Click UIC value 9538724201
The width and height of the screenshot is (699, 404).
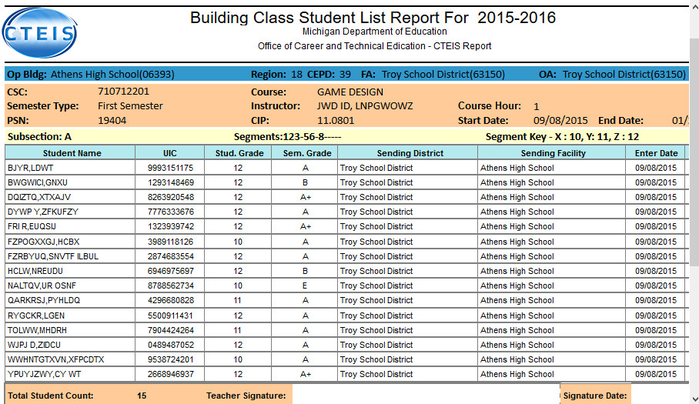[x=171, y=359]
